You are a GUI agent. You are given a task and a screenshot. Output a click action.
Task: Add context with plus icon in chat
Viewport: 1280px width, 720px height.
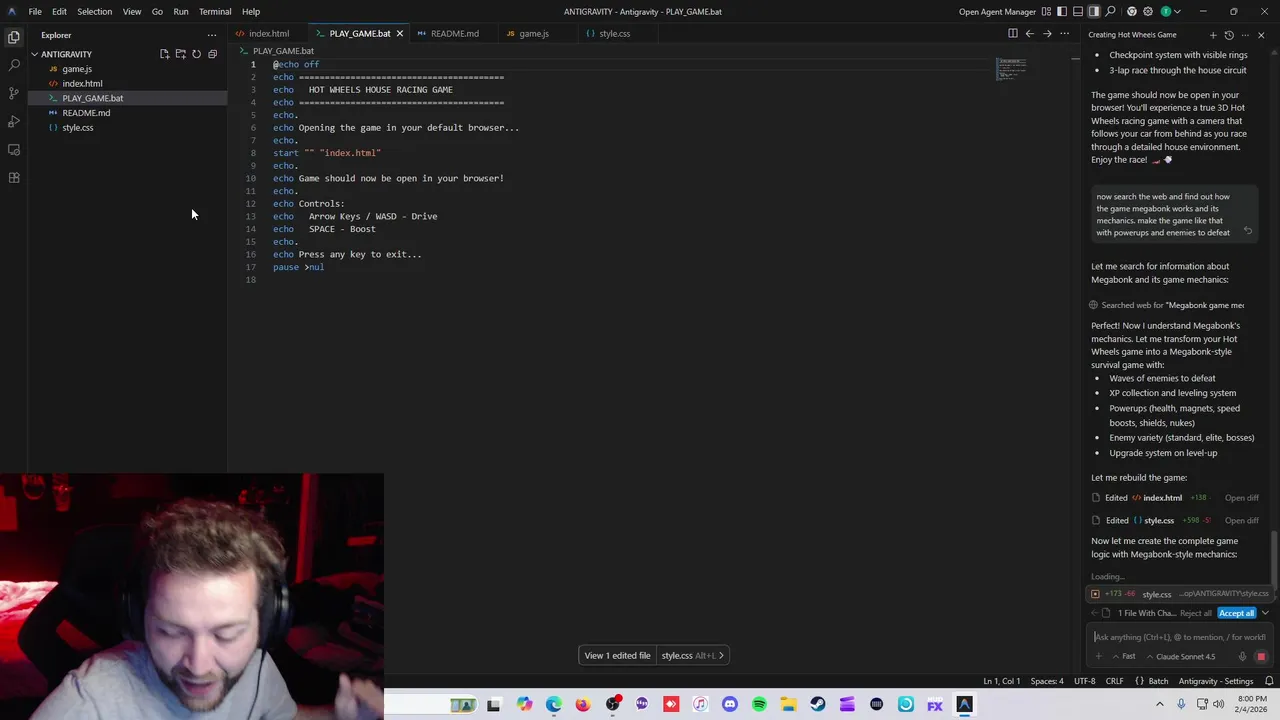tap(1098, 657)
